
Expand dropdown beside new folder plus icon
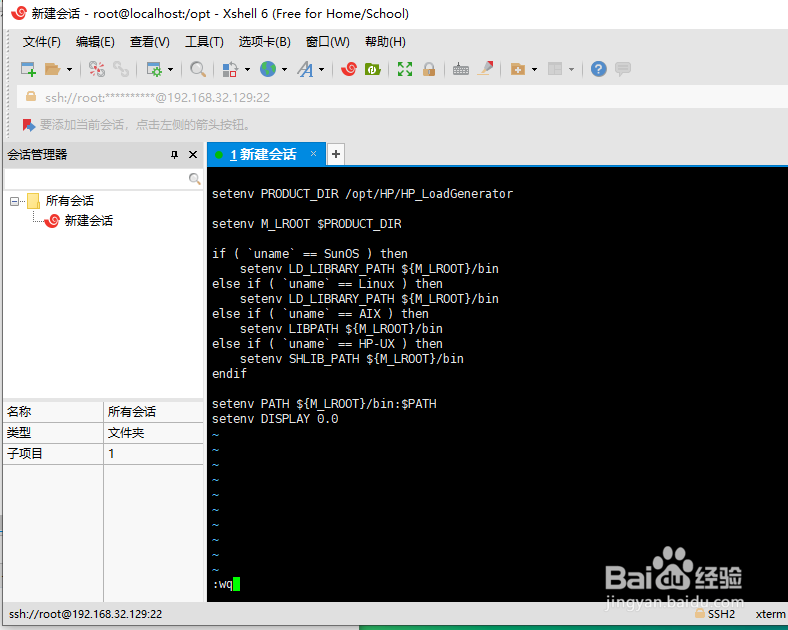(x=534, y=69)
